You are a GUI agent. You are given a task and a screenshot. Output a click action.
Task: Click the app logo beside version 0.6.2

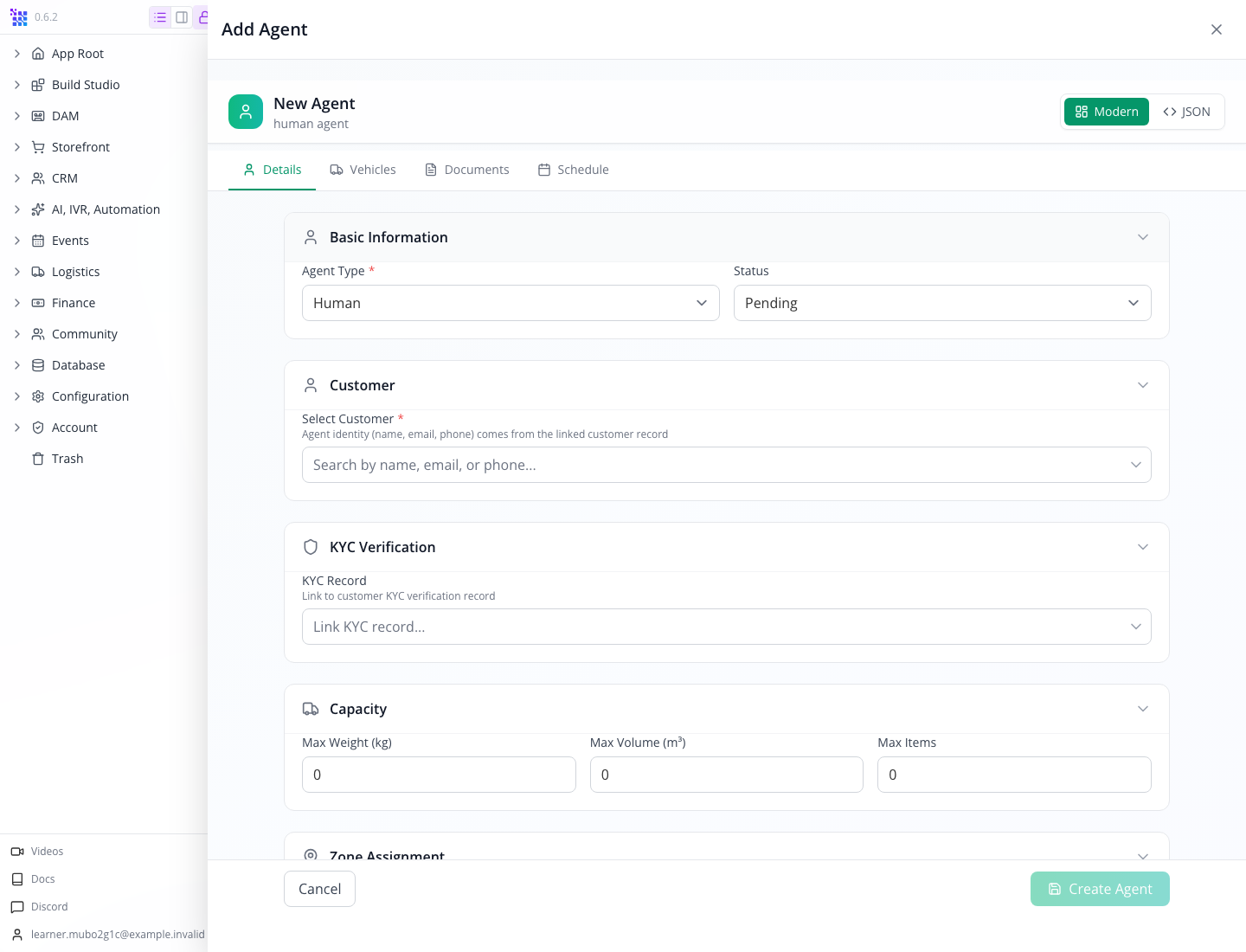tap(19, 17)
